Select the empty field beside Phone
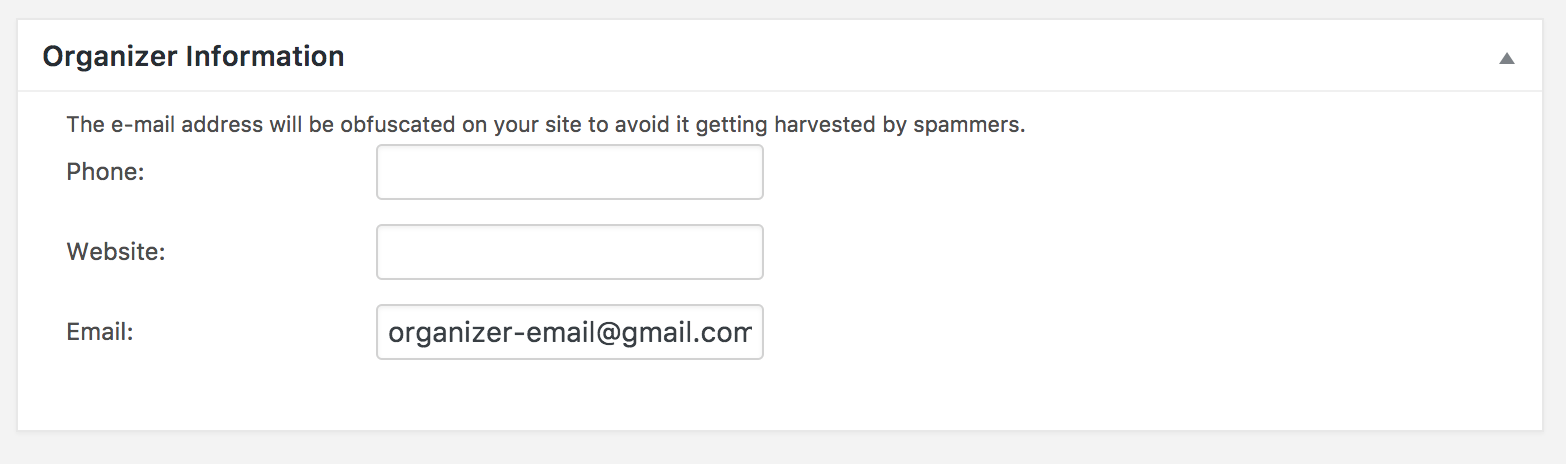Image resolution: width=1566 pixels, height=464 pixels. (569, 172)
